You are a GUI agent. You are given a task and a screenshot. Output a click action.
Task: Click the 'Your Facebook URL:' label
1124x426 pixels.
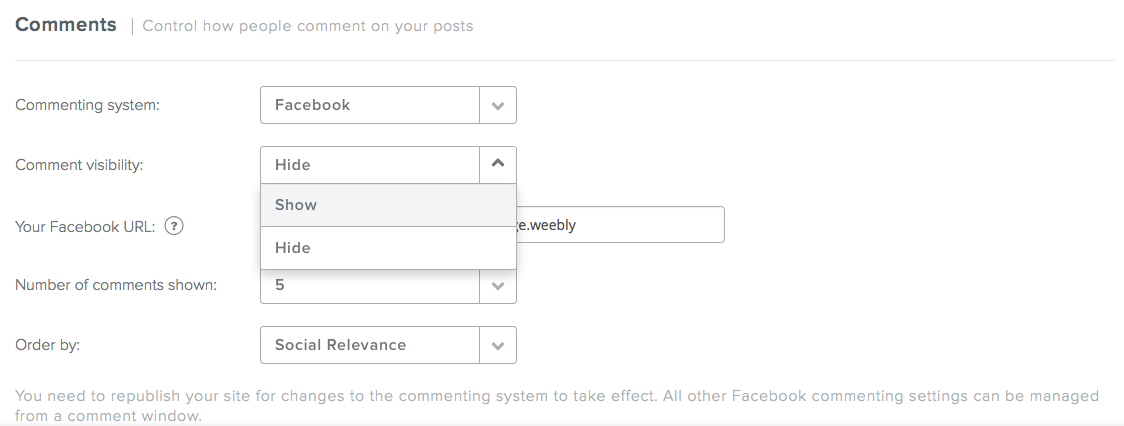tap(85, 226)
